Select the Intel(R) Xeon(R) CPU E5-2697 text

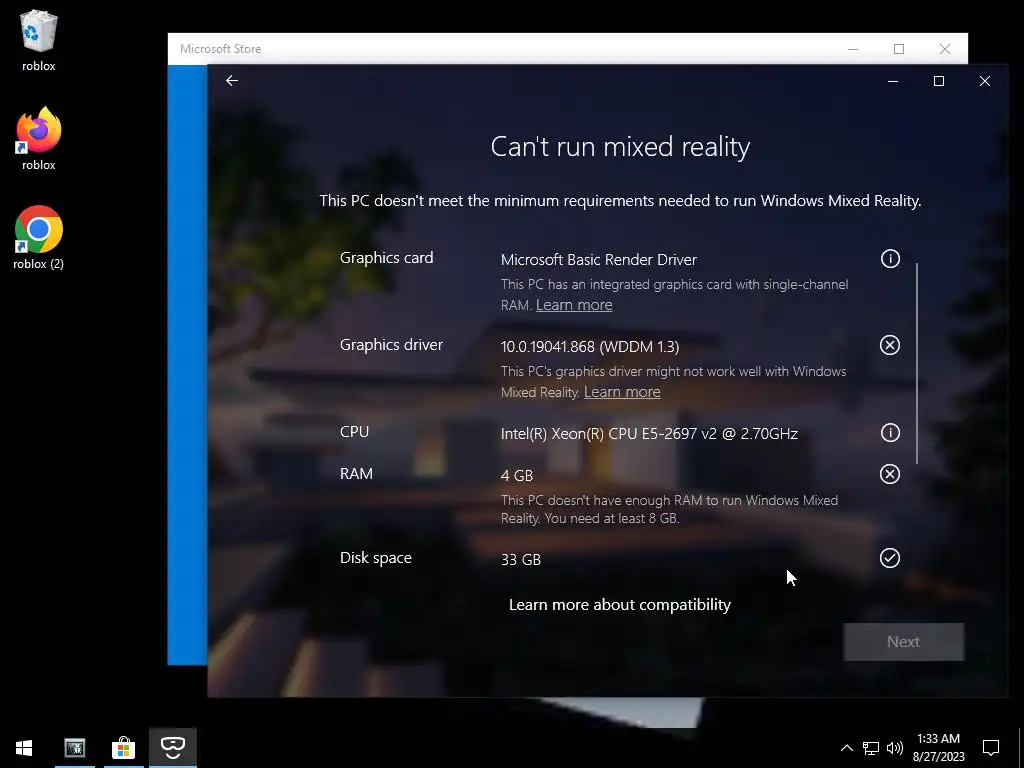click(649, 434)
